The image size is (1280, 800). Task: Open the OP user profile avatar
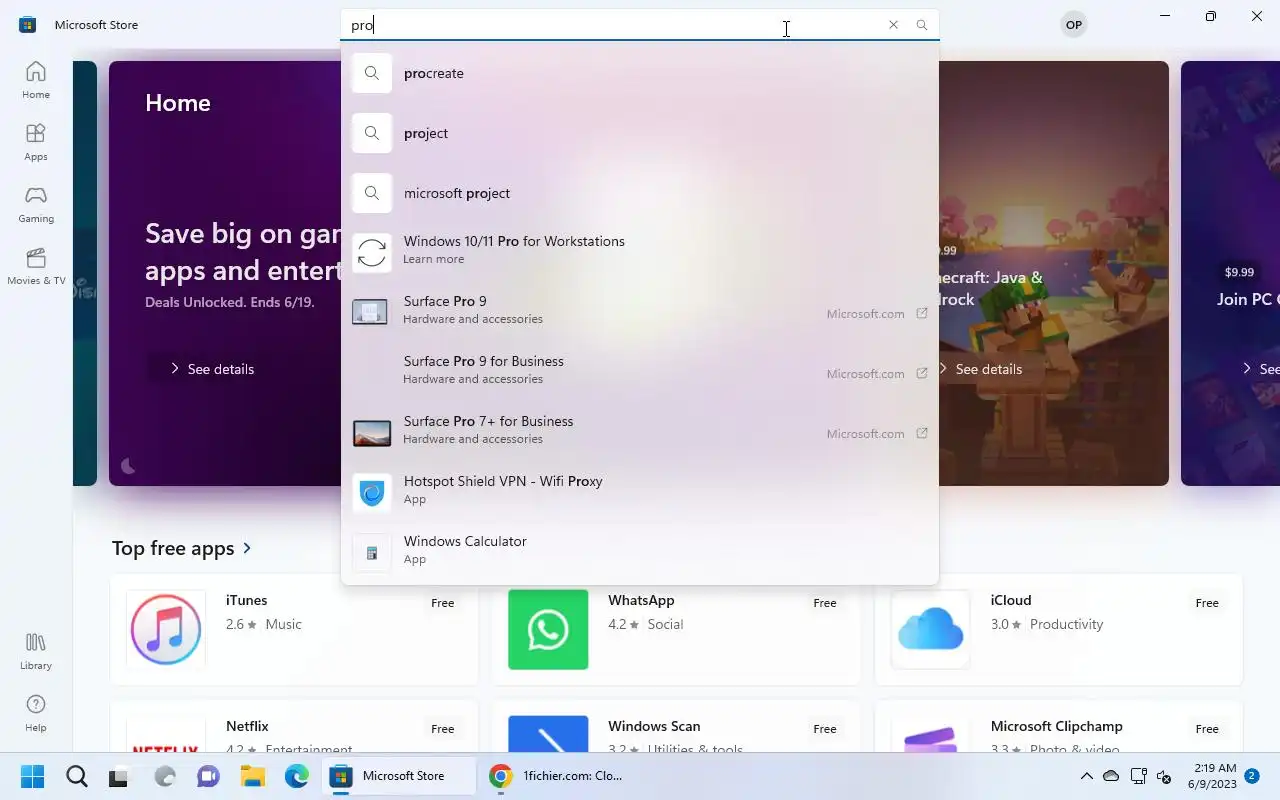1074,25
